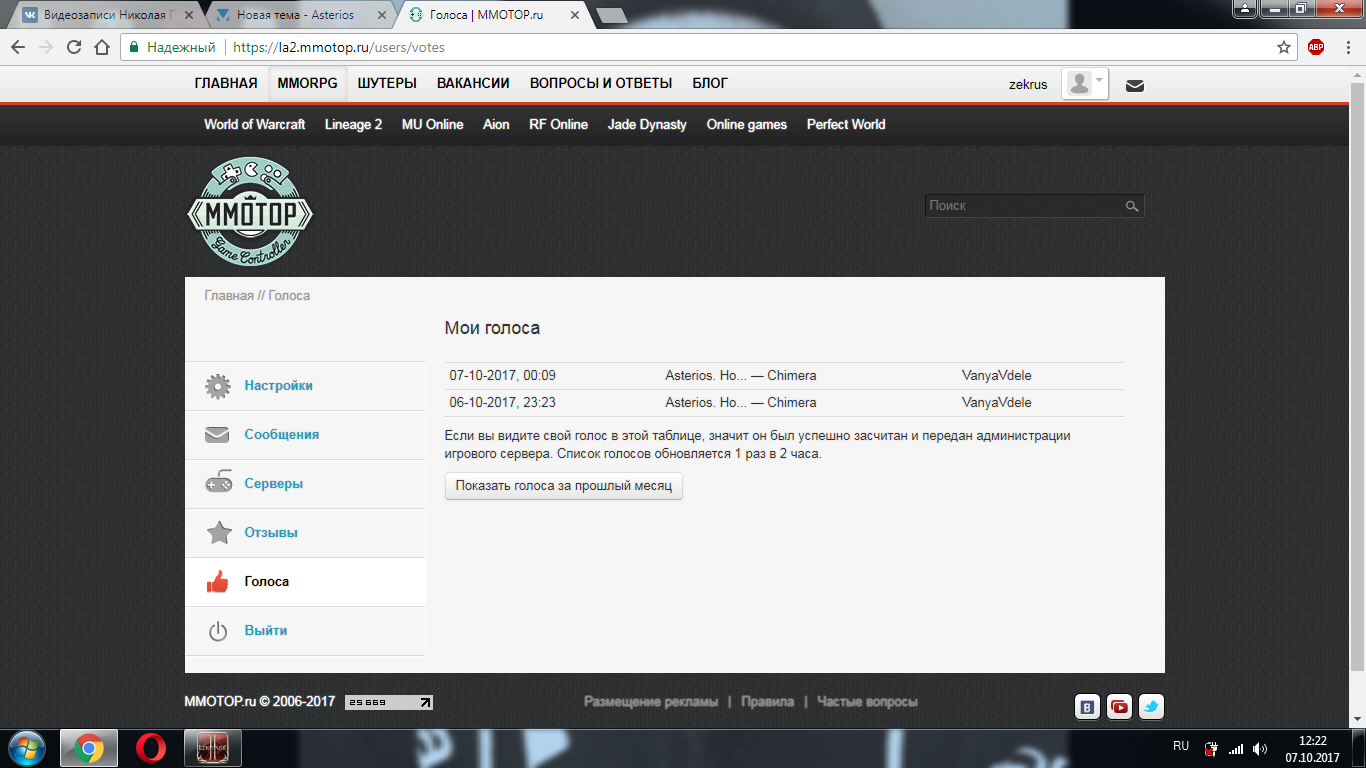The image size is (1366, 768).
Task: Go to ВОПРОСЫ И ОТВЕТЫ
Action: 601,84
